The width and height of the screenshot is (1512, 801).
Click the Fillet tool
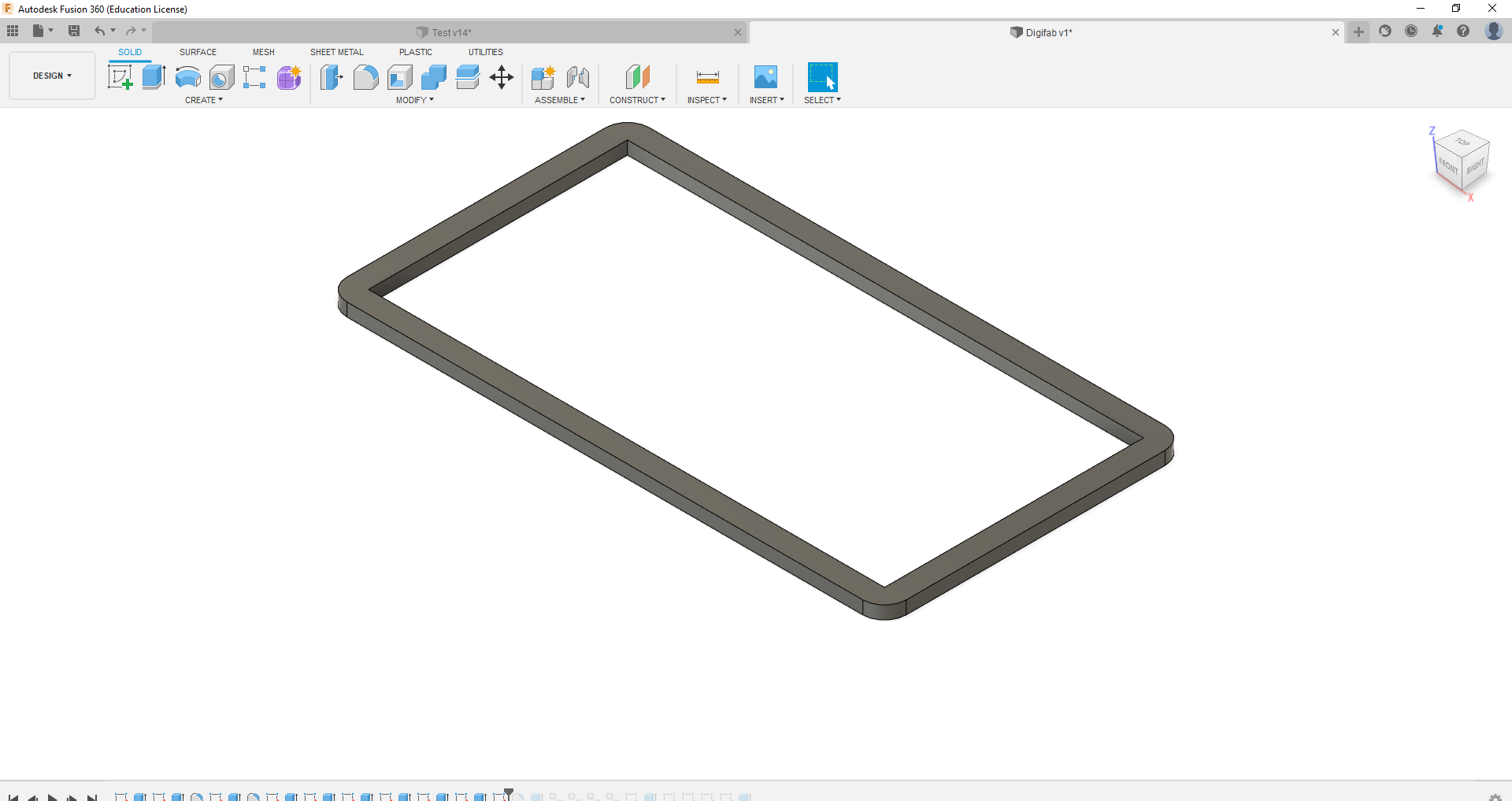[365, 77]
